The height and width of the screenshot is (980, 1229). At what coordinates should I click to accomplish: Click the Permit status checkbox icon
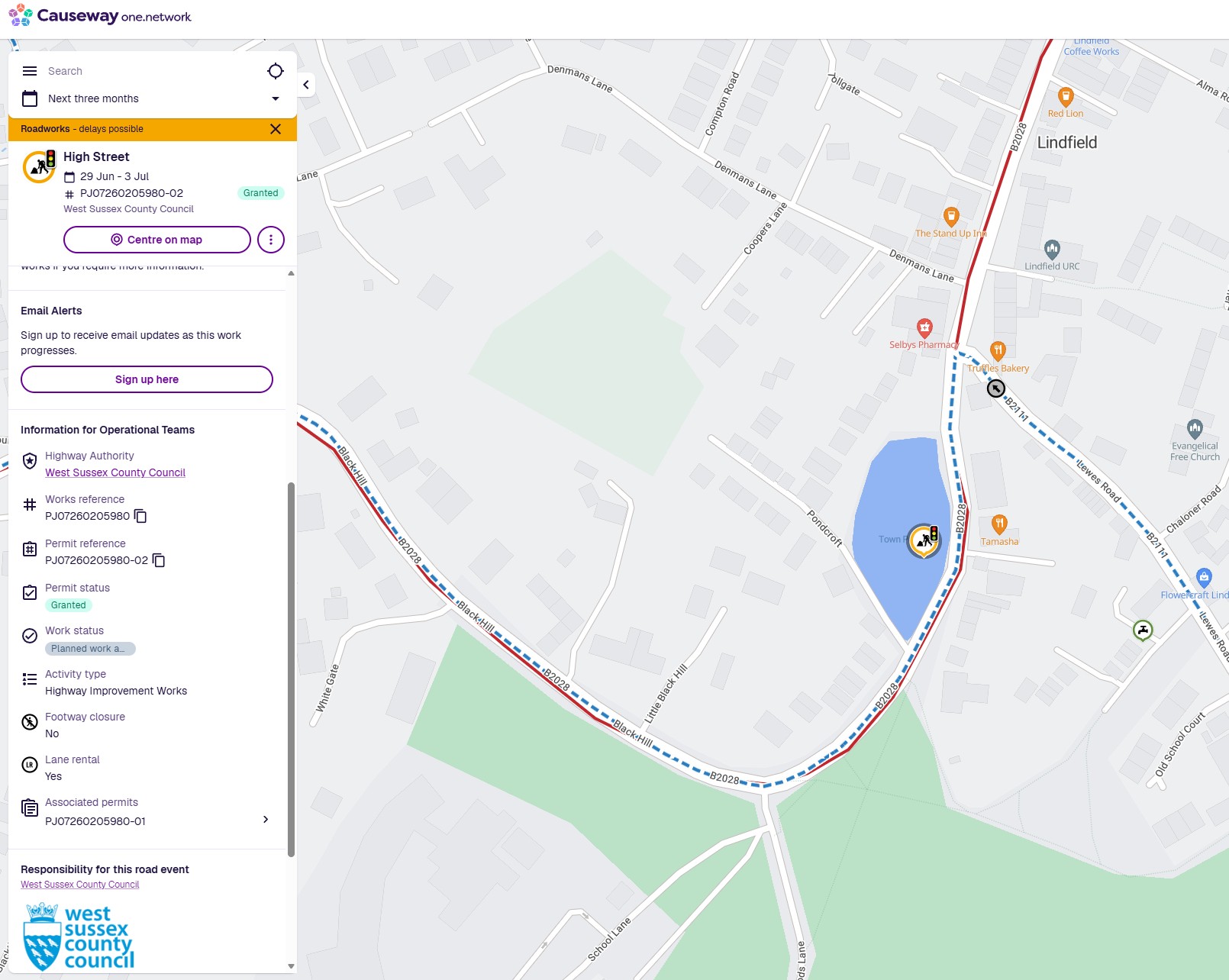(x=30, y=593)
